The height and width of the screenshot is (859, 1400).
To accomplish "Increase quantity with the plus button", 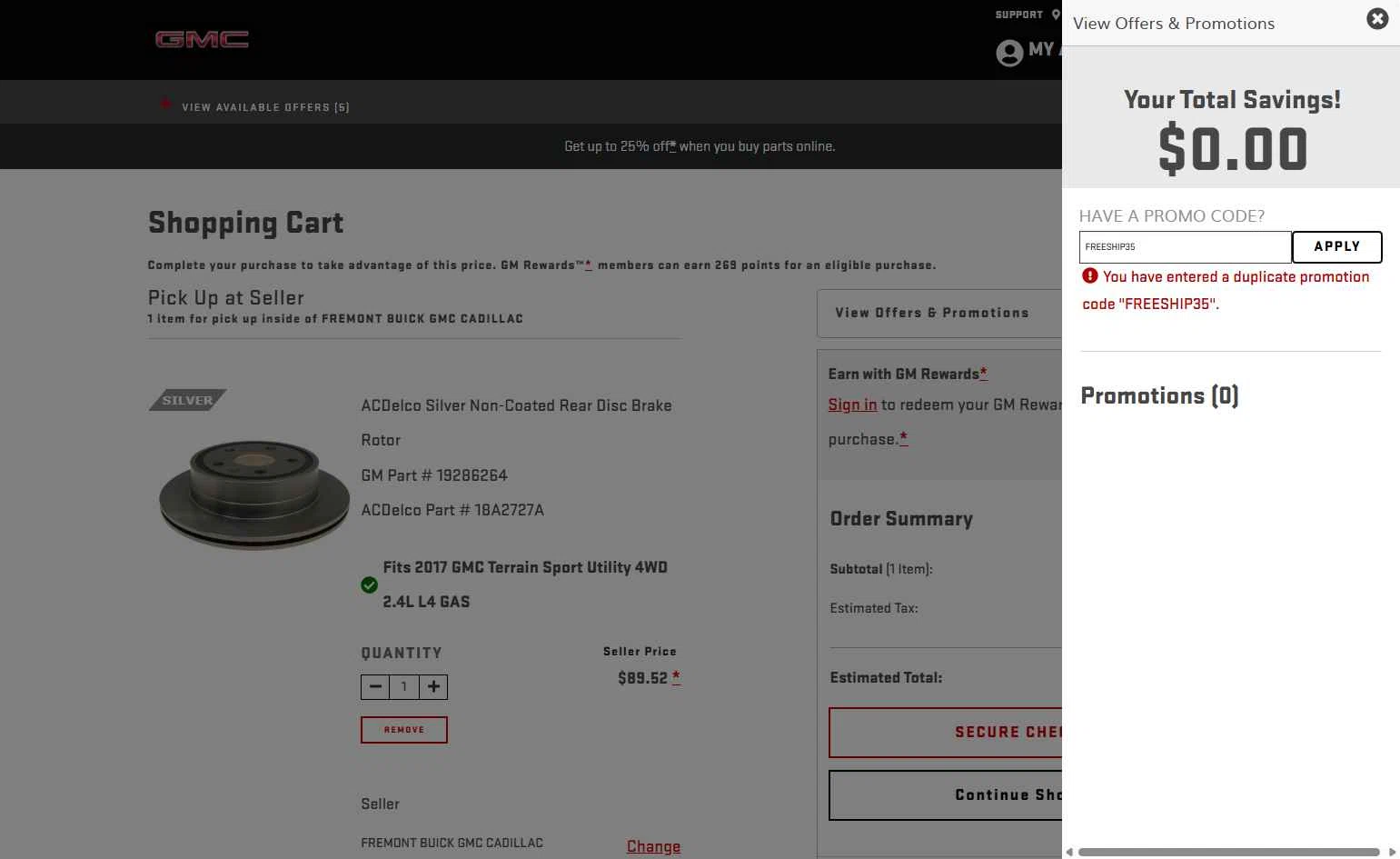I will pyautogui.click(x=433, y=686).
